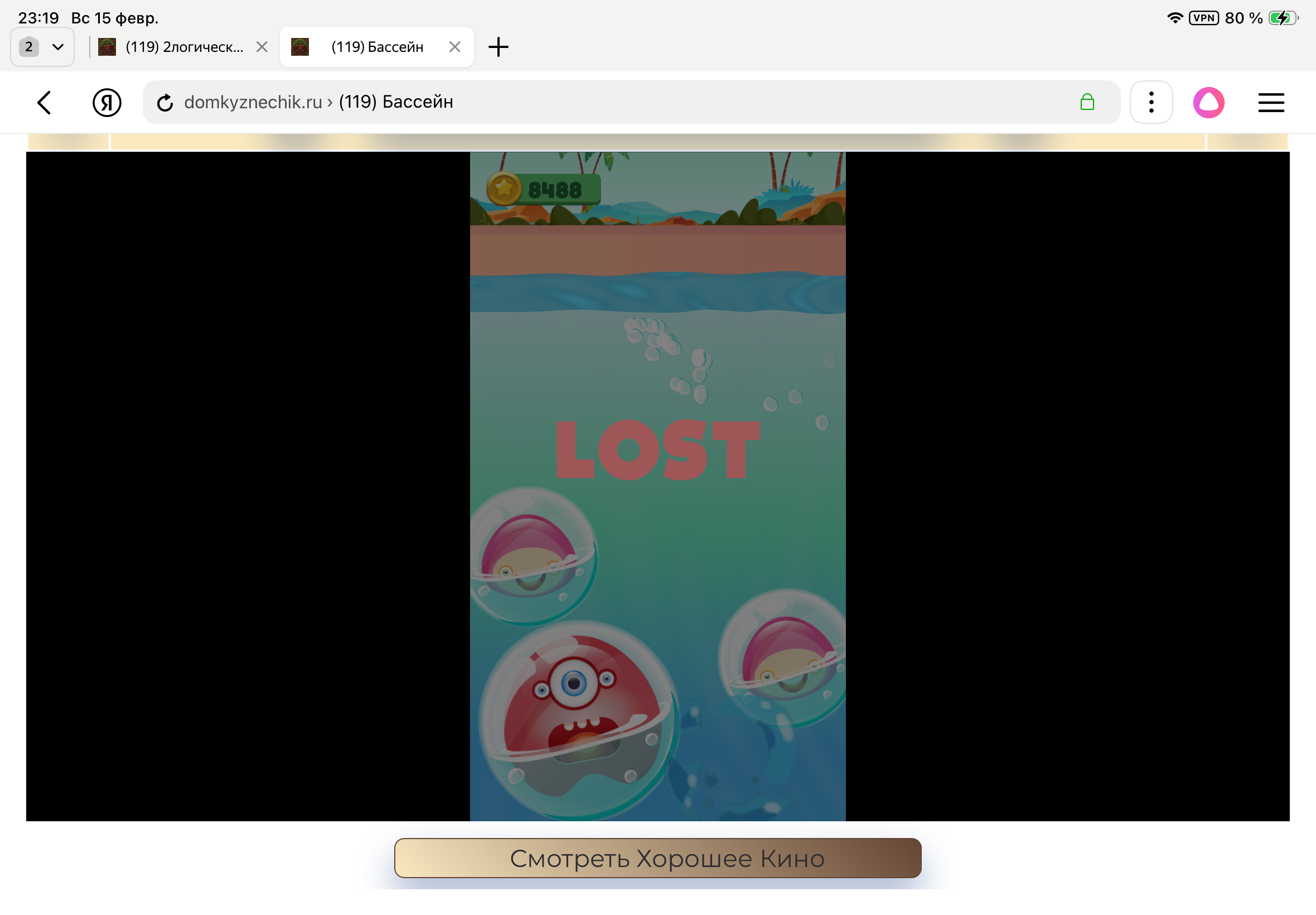
Task: Click the address bar with domkyznechik.ru
Action: [602, 102]
